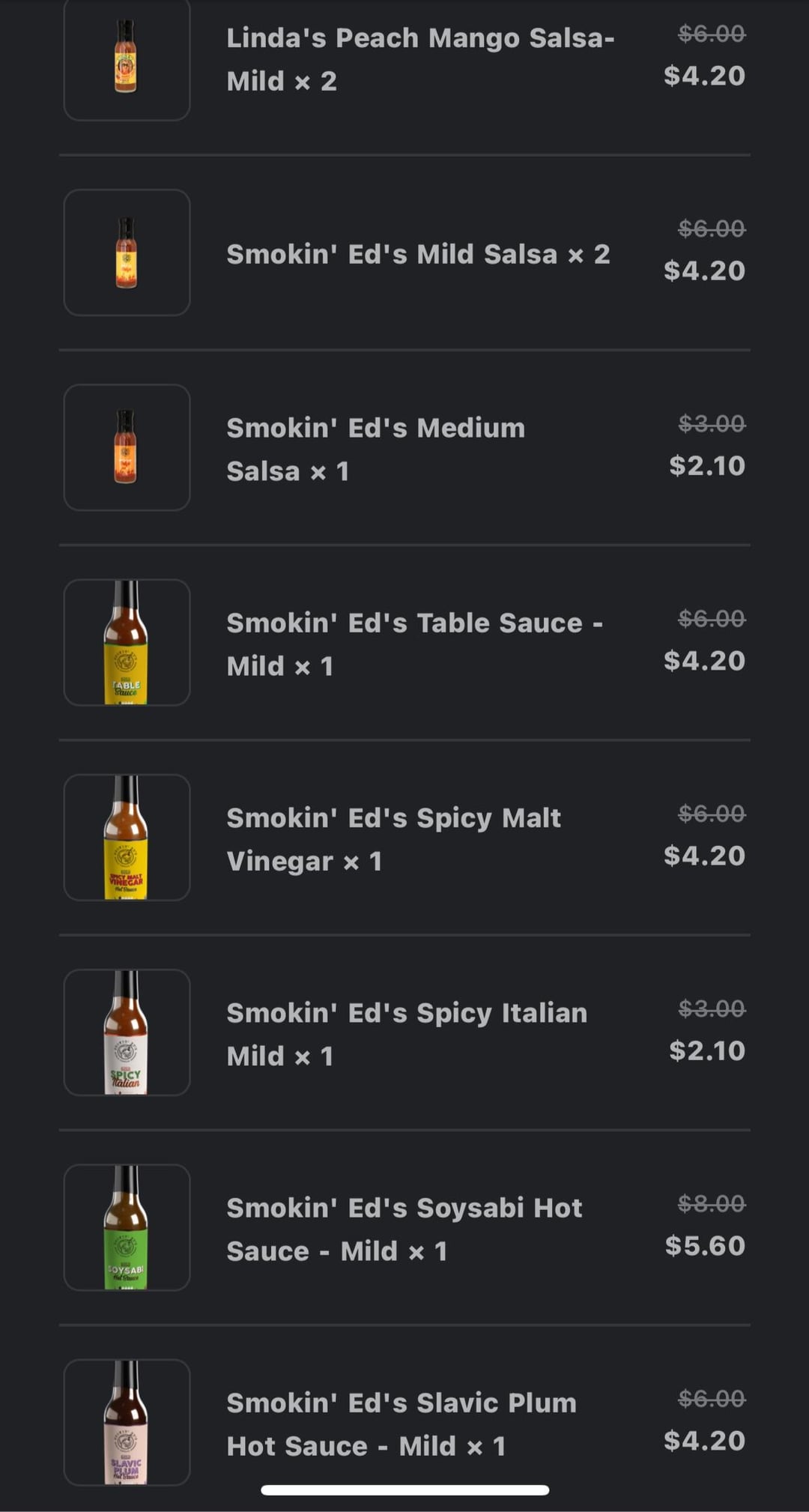Image resolution: width=809 pixels, height=1512 pixels.
Task: Select the Table Sauce bottle thumbnail
Action: tap(127, 642)
